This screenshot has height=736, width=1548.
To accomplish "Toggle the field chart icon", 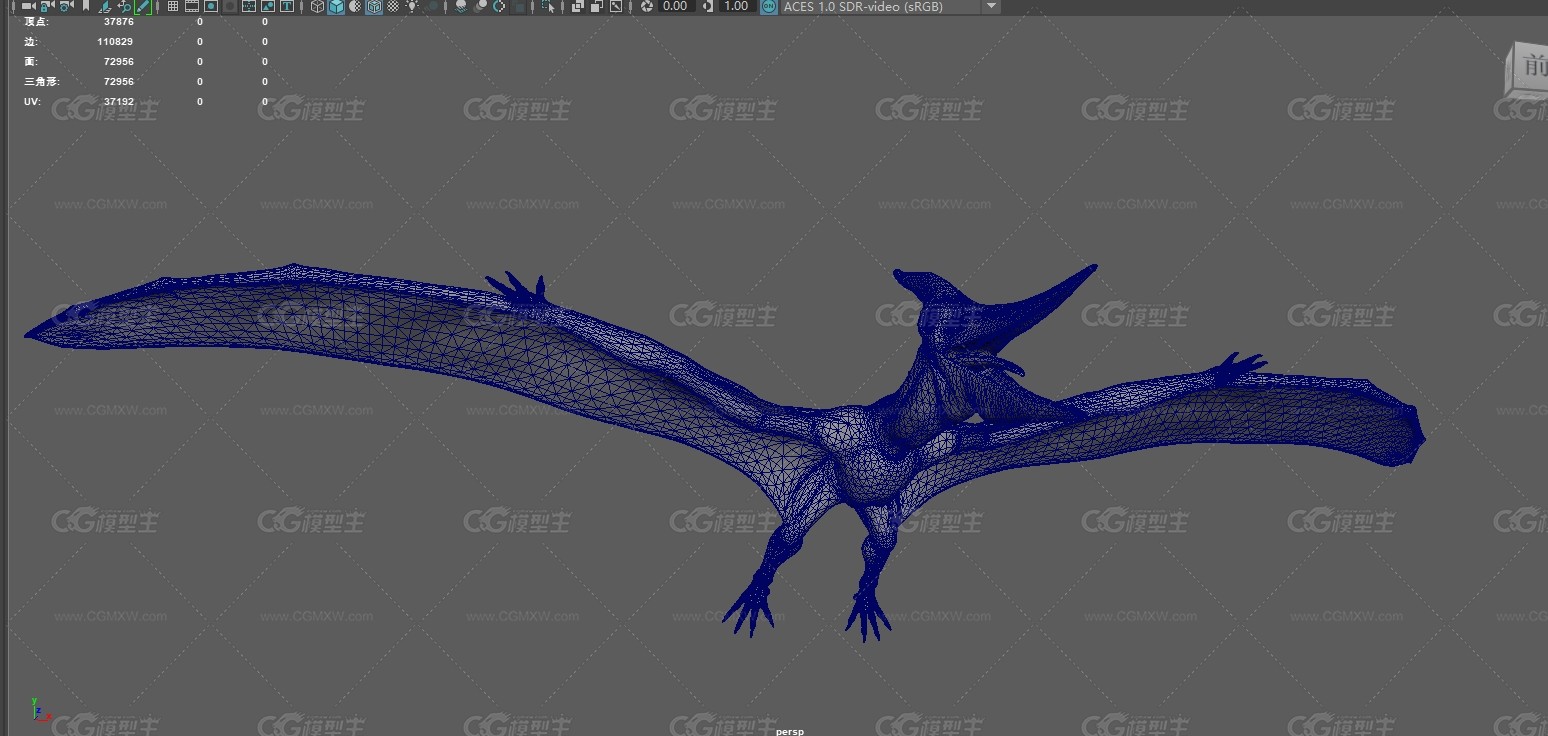I will 249,6.
